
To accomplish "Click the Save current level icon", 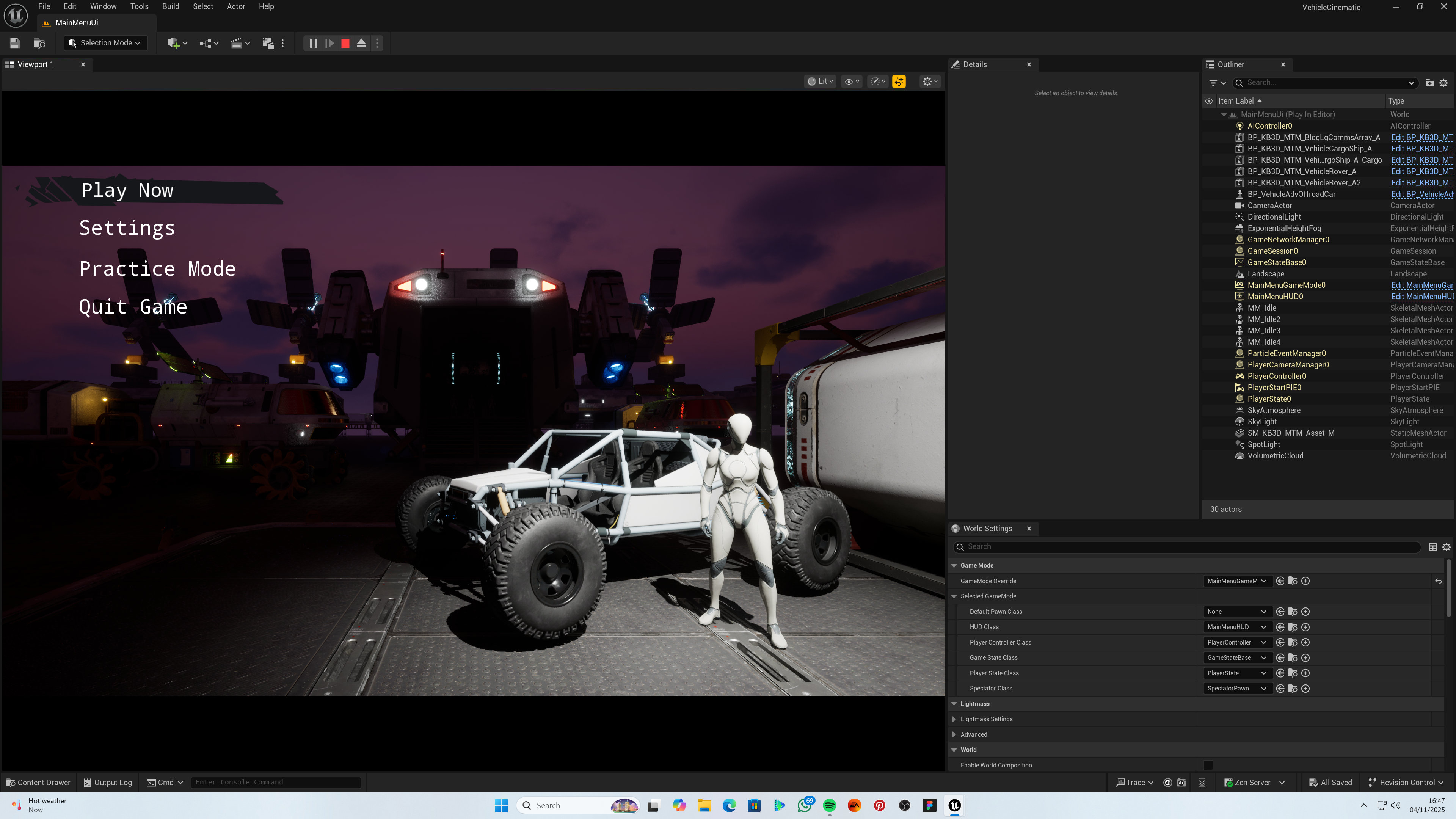I will (15, 43).
